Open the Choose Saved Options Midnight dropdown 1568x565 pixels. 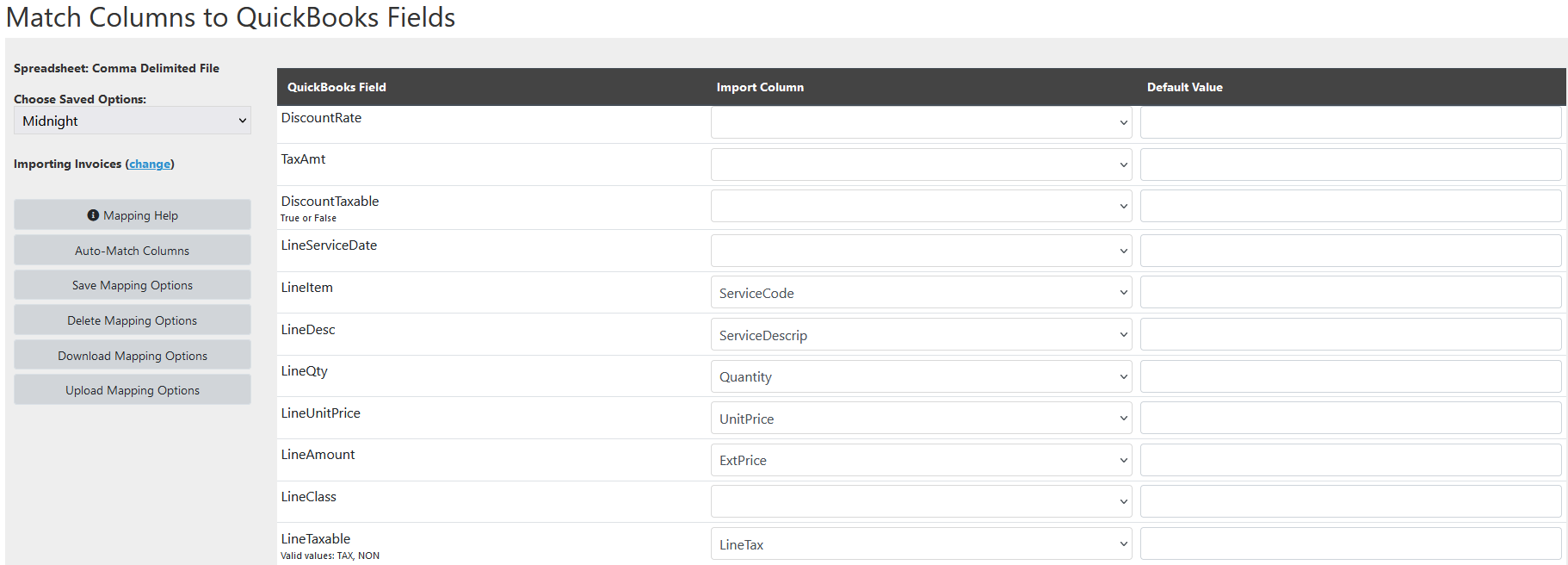[x=133, y=121]
